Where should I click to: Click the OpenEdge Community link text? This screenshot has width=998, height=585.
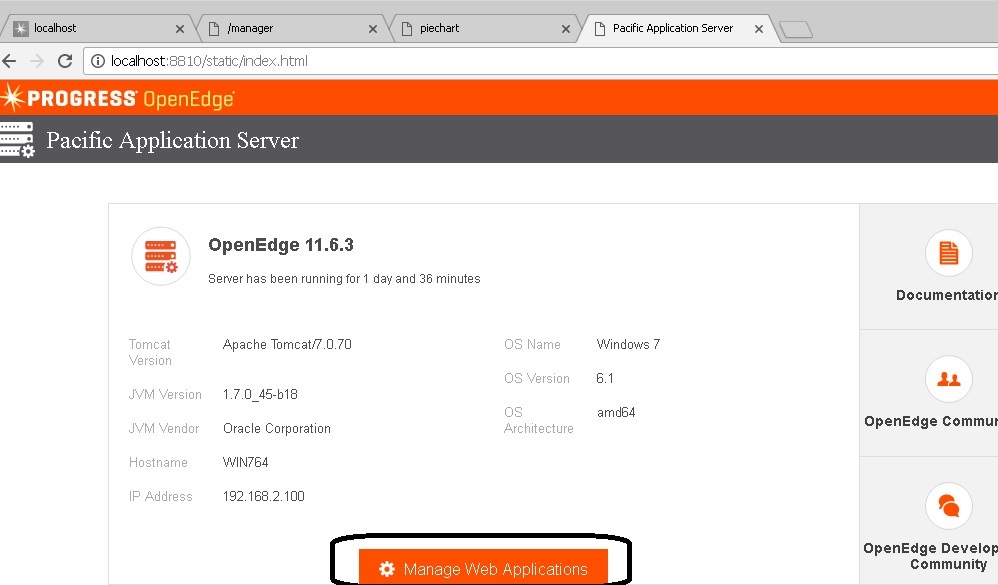[x=931, y=421]
